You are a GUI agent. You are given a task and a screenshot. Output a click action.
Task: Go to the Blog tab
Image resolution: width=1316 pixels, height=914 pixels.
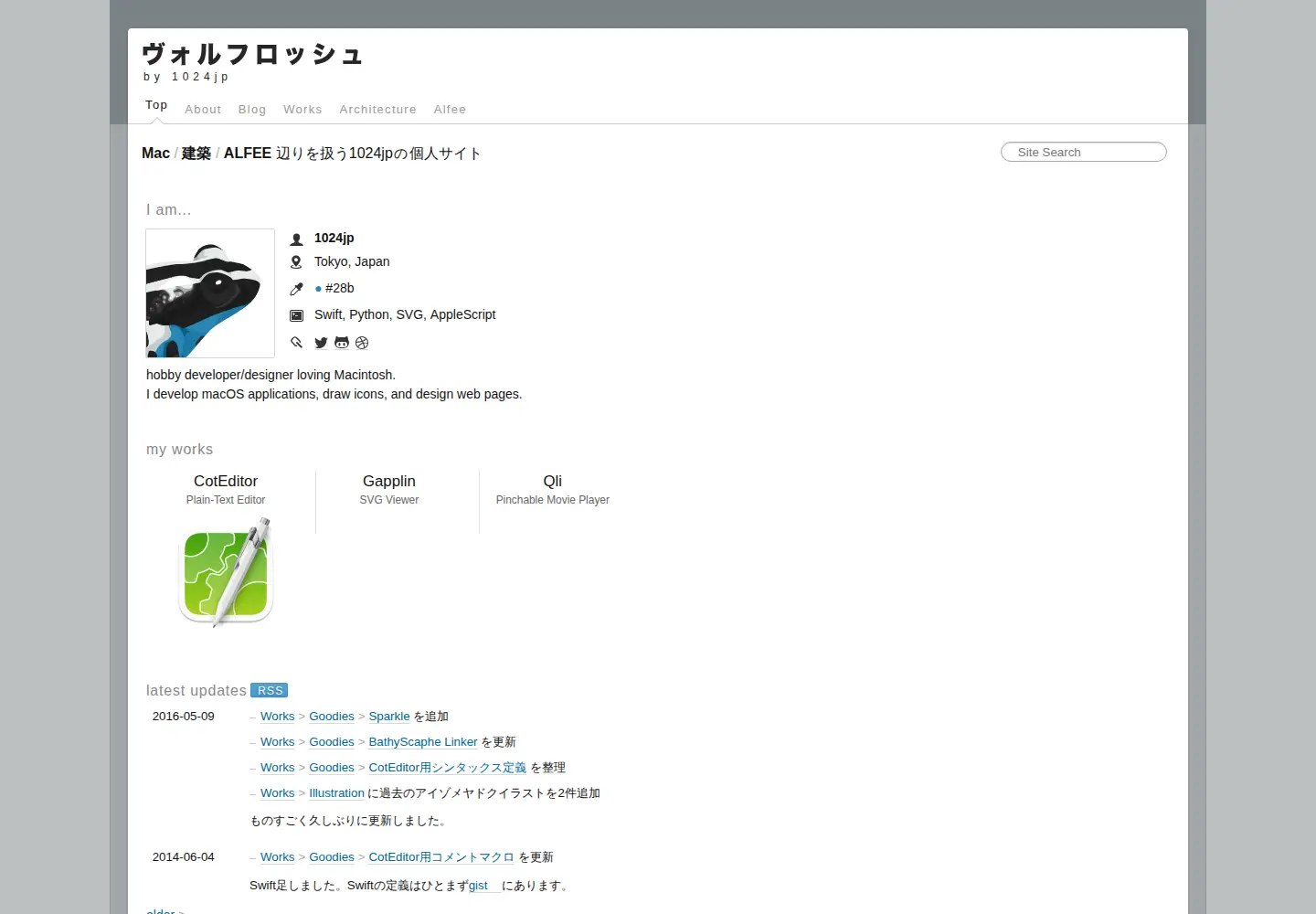(x=252, y=110)
